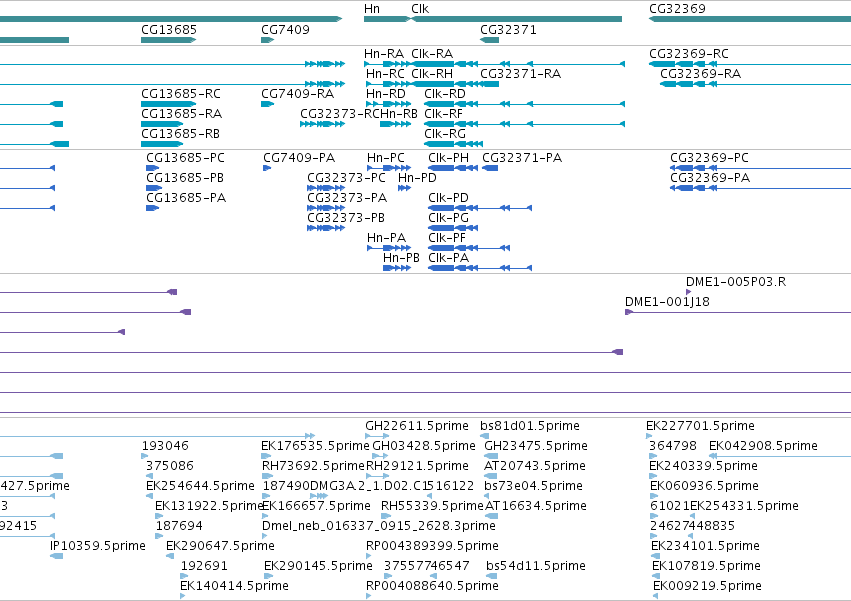Select protein Clk-PF
851x601 pixels.
coord(447,238)
